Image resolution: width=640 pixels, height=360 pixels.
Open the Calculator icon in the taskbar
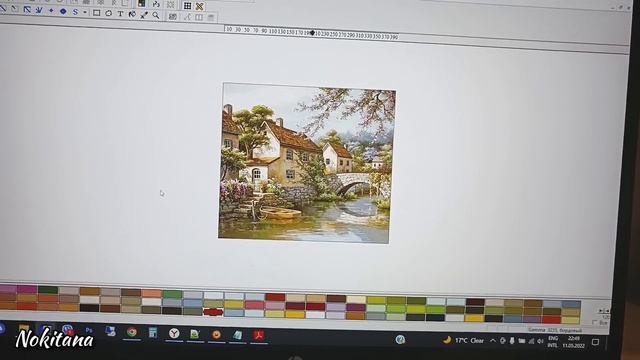(153, 333)
